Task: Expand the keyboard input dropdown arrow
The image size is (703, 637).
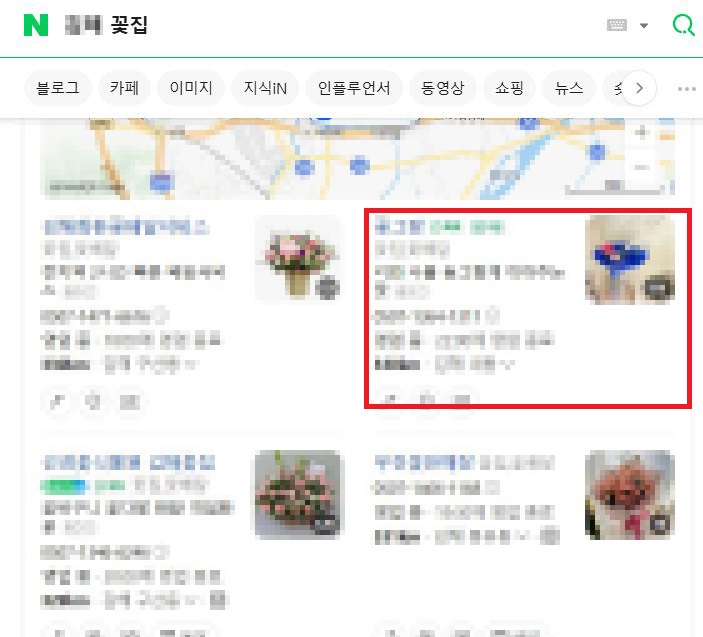Action: click(x=644, y=26)
